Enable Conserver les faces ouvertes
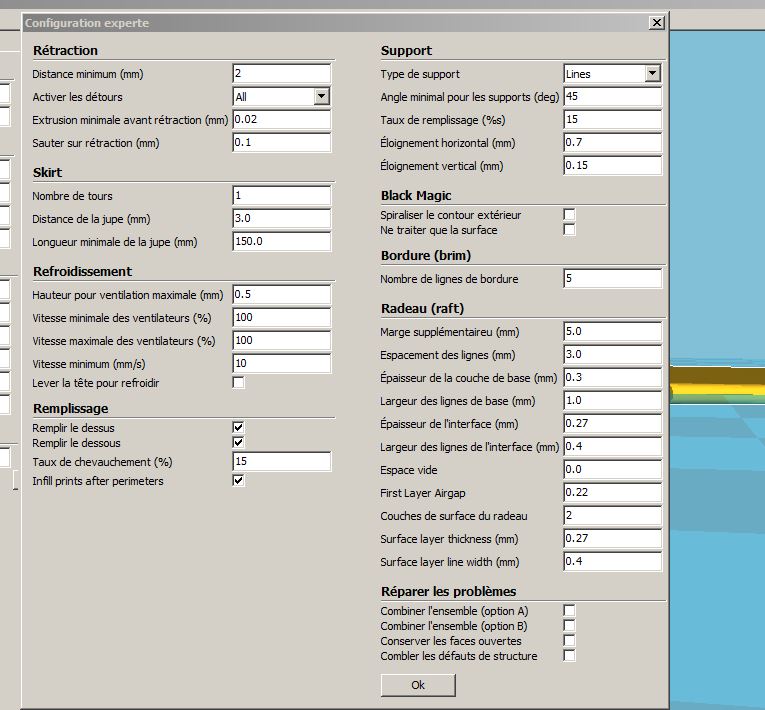Image resolution: width=765 pixels, height=710 pixels. coord(569,641)
